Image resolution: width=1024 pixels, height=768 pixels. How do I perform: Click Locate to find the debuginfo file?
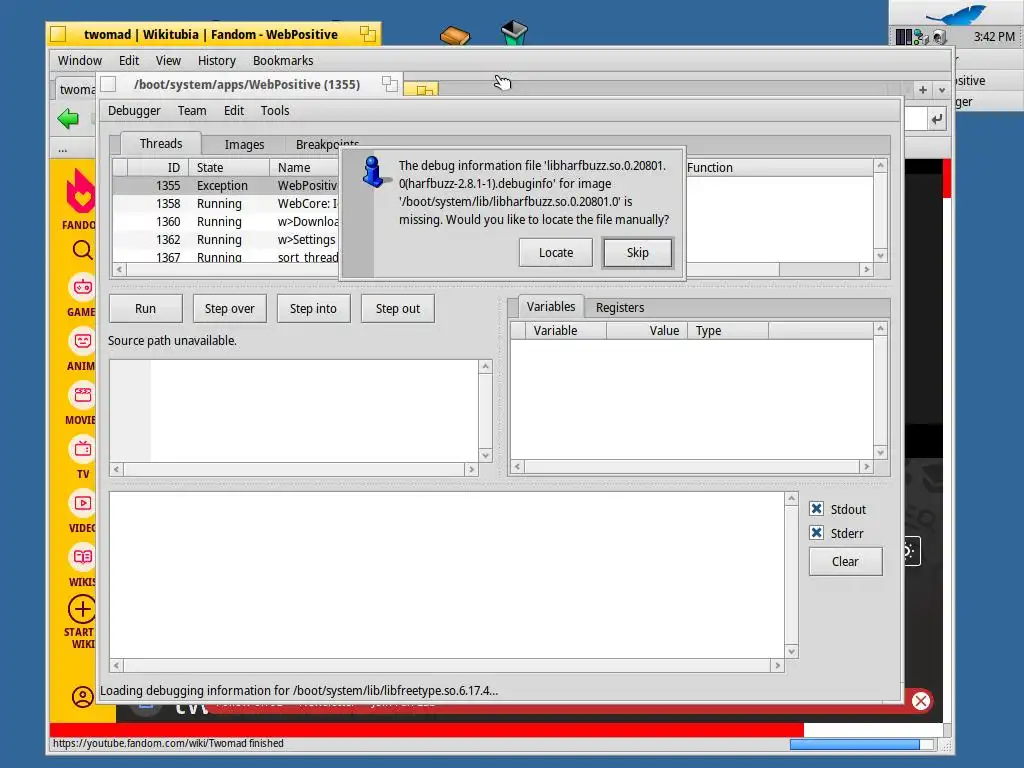pos(556,253)
